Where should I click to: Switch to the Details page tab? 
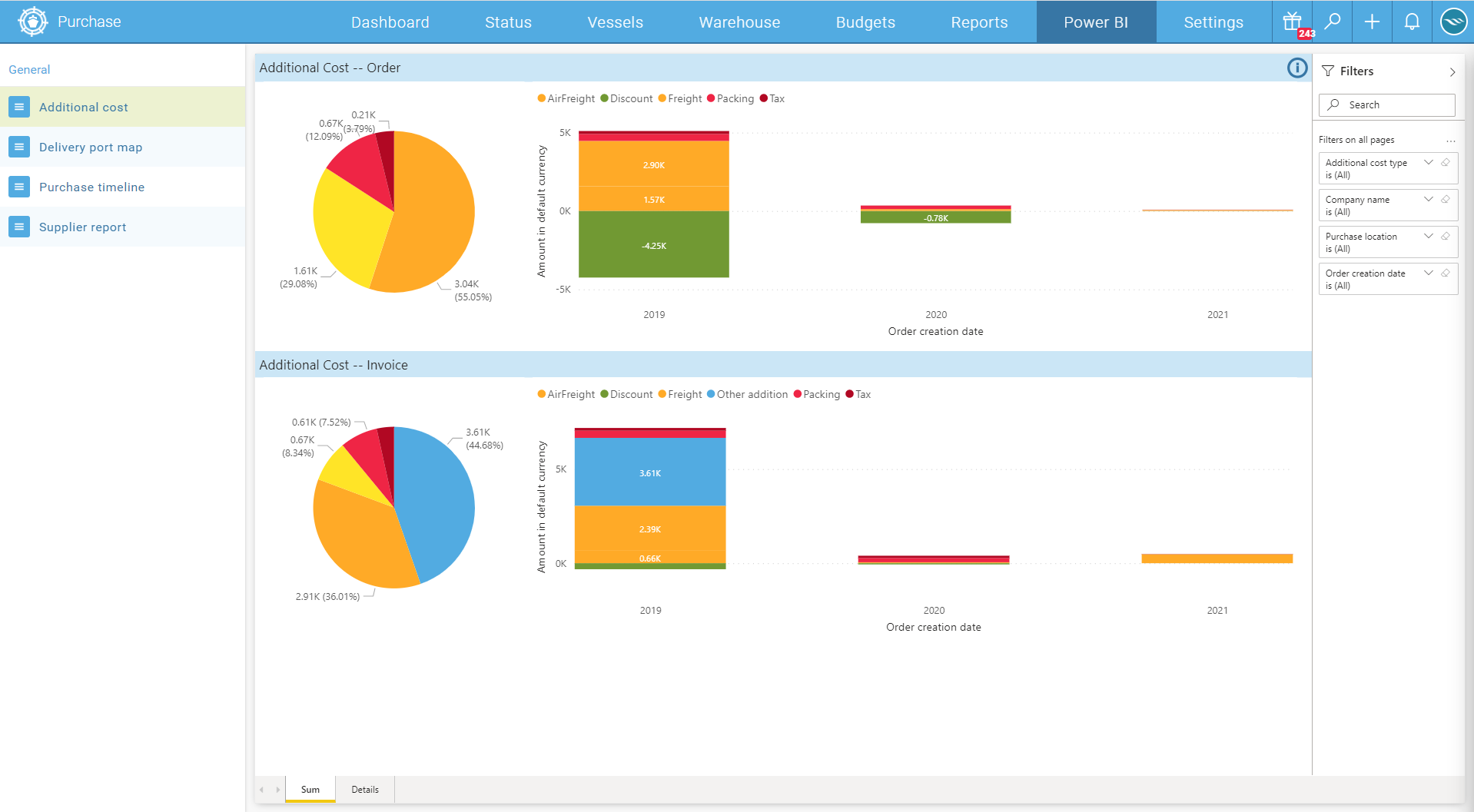[365, 790]
